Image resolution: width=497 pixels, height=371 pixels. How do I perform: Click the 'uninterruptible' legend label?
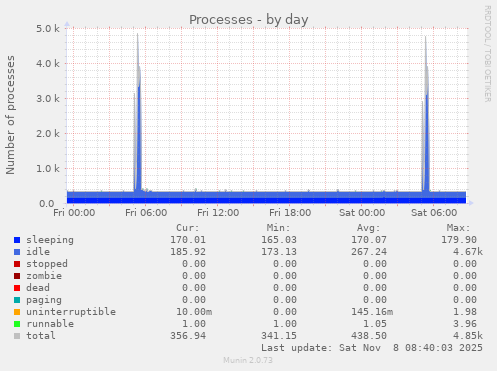click(71, 312)
